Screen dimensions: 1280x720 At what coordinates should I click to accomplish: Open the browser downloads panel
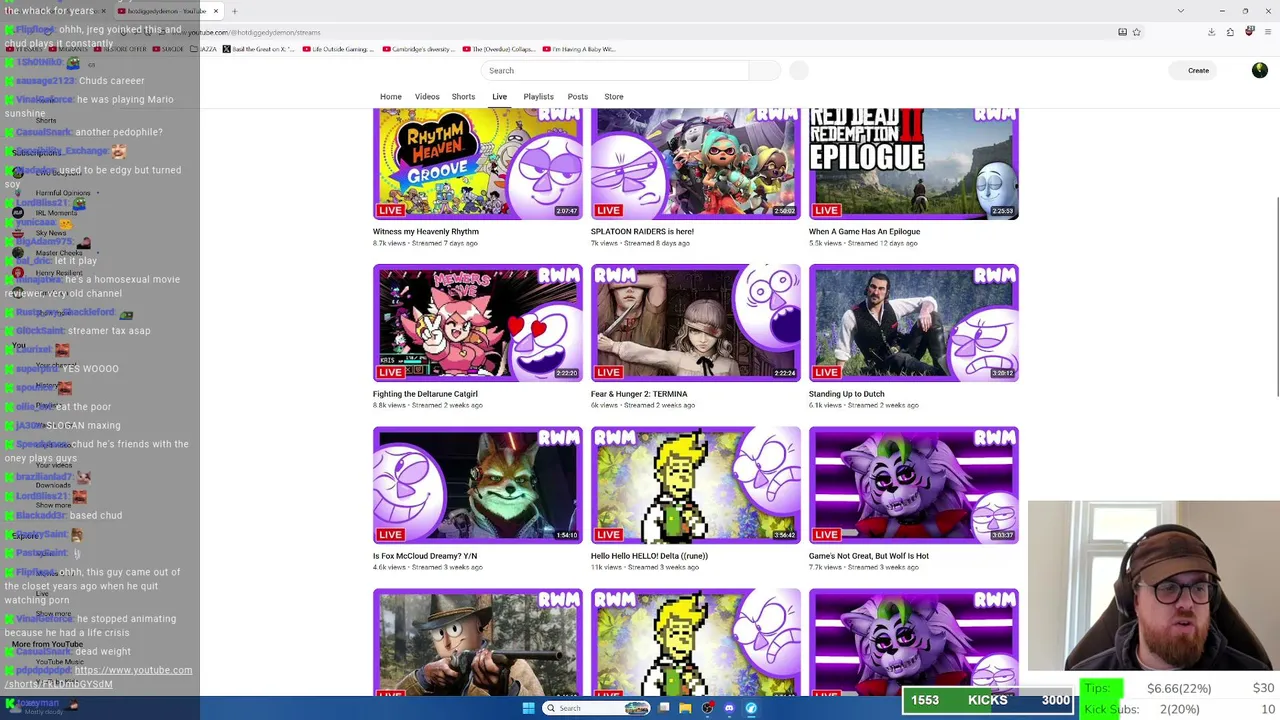(x=1211, y=32)
